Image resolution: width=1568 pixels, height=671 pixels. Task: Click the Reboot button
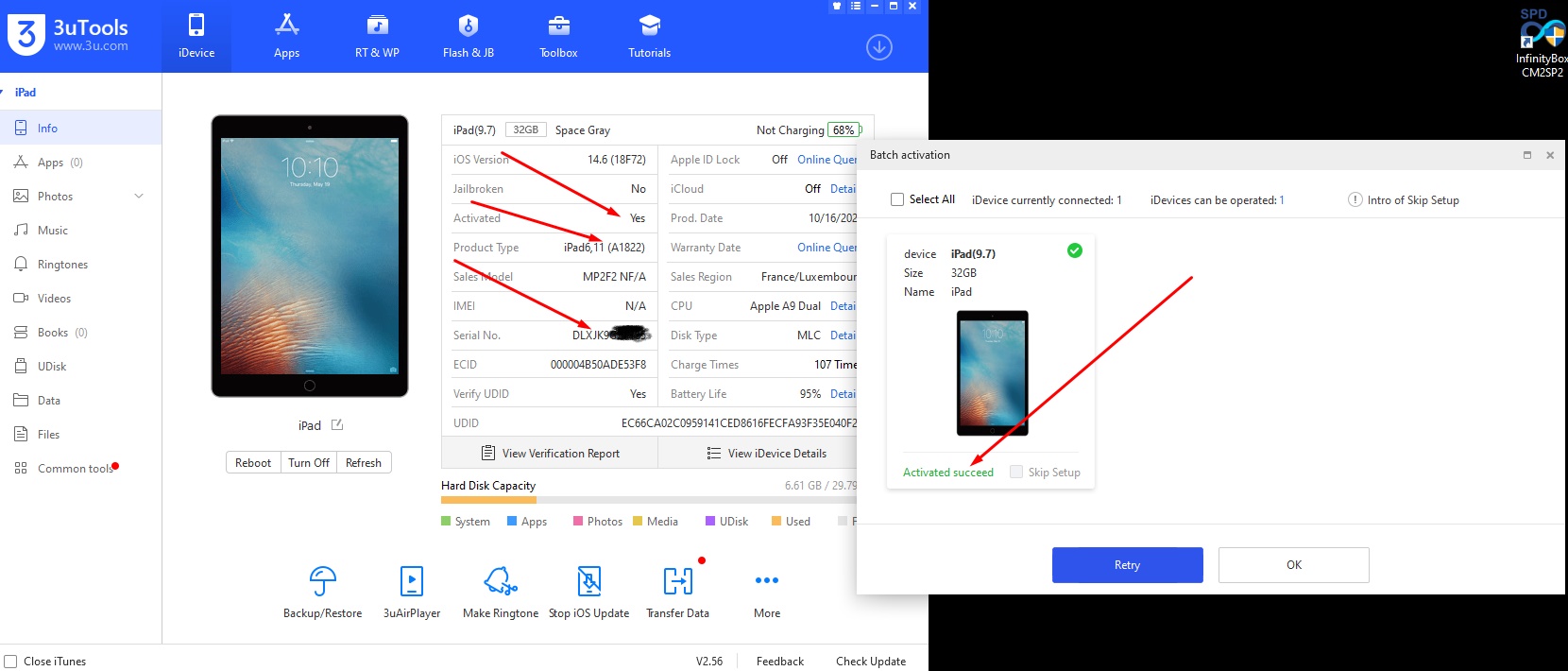(253, 463)
